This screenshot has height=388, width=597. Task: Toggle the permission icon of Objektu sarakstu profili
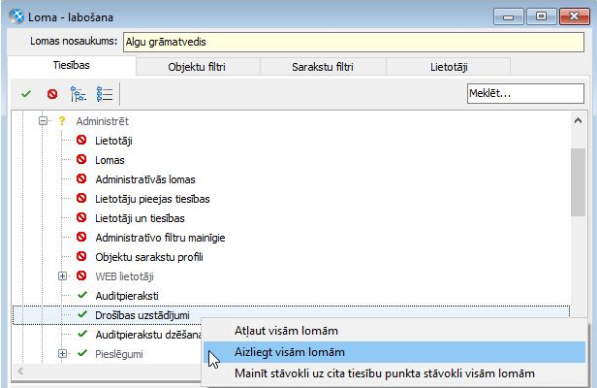(x=81, y=256)
